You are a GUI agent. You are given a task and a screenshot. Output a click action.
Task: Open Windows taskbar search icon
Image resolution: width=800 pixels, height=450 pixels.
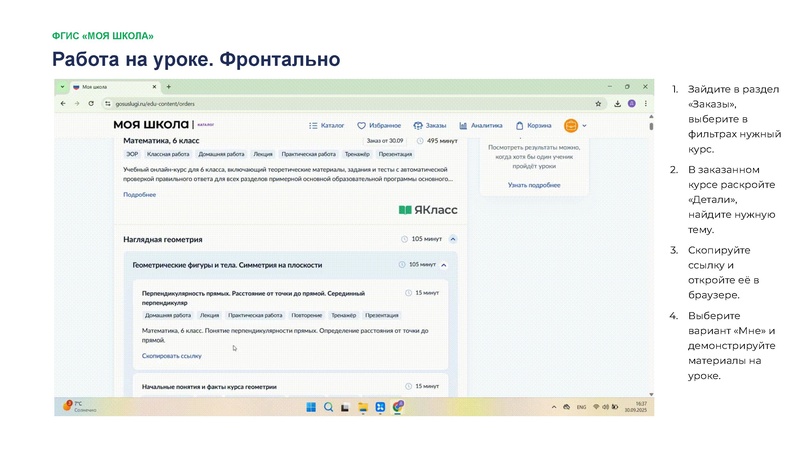(x=329, y=407)
